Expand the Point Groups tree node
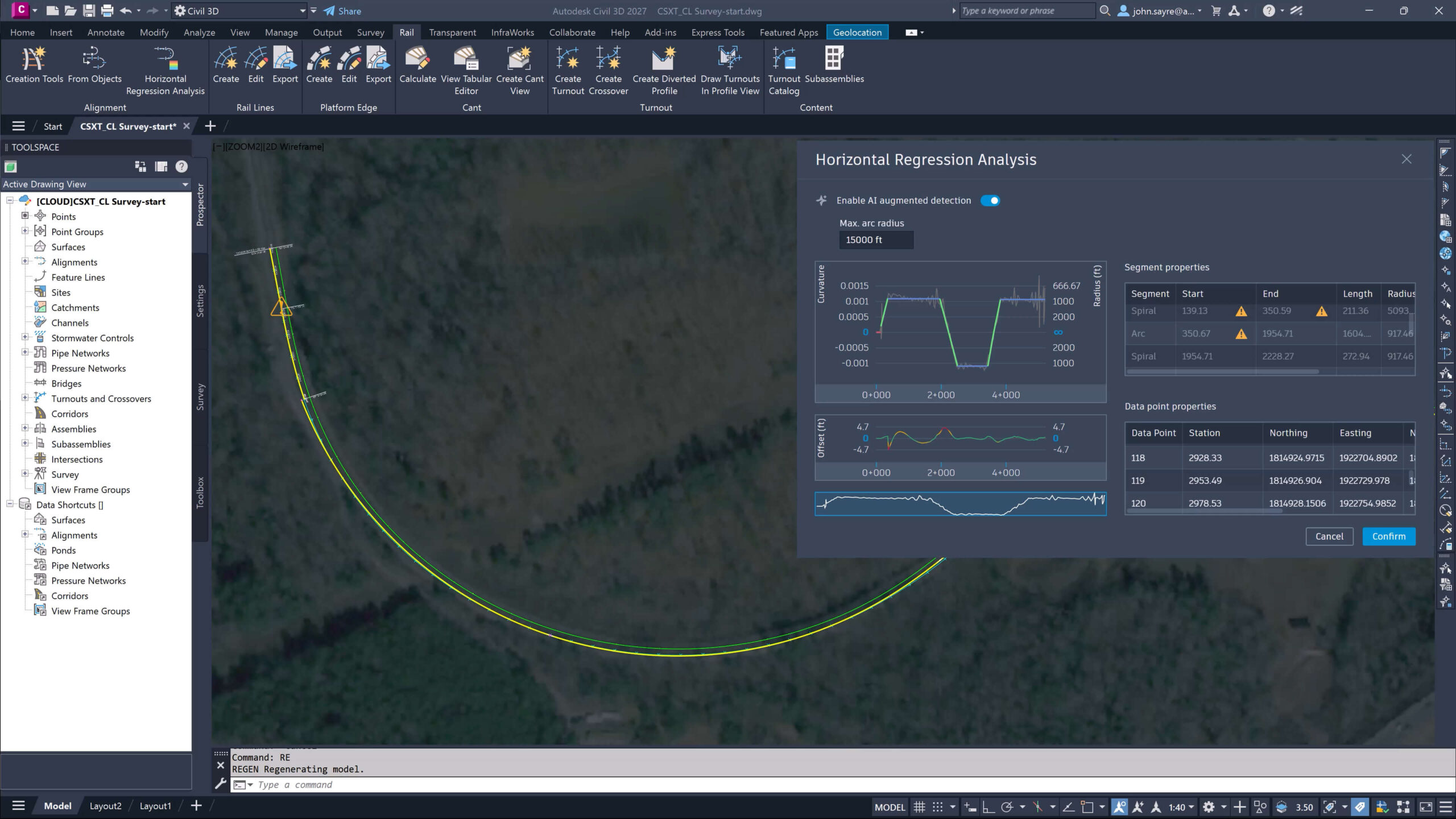 [x=25, y=231]
